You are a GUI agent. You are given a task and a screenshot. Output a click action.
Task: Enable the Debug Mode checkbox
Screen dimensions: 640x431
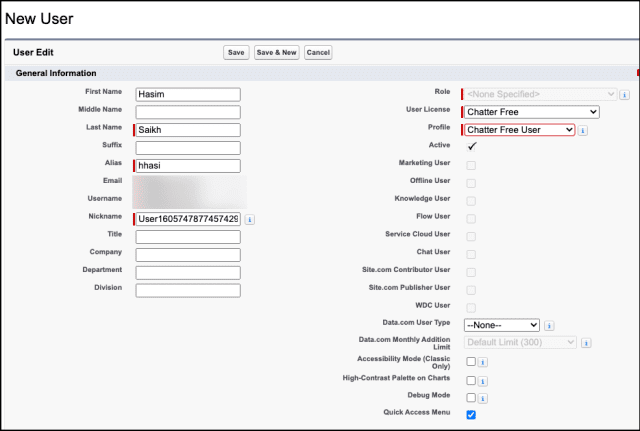click(x=471, y=398)
